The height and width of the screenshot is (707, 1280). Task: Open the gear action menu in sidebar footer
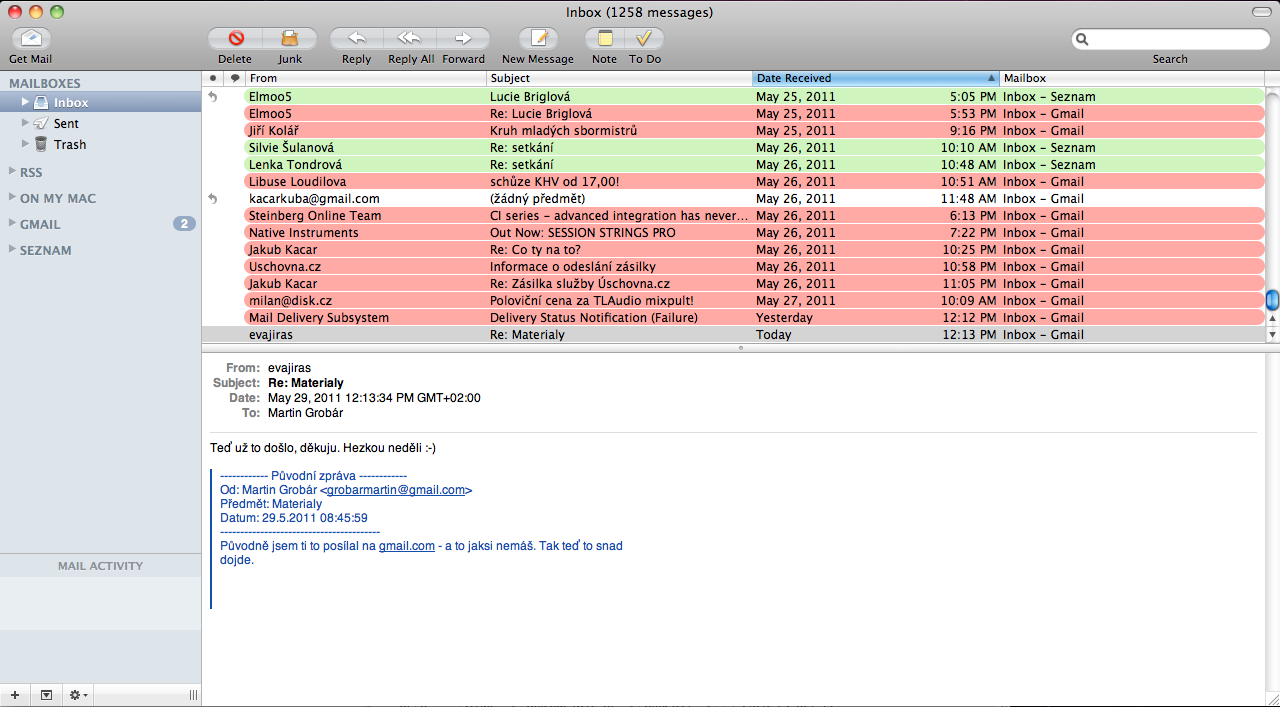tap(77, 694)
